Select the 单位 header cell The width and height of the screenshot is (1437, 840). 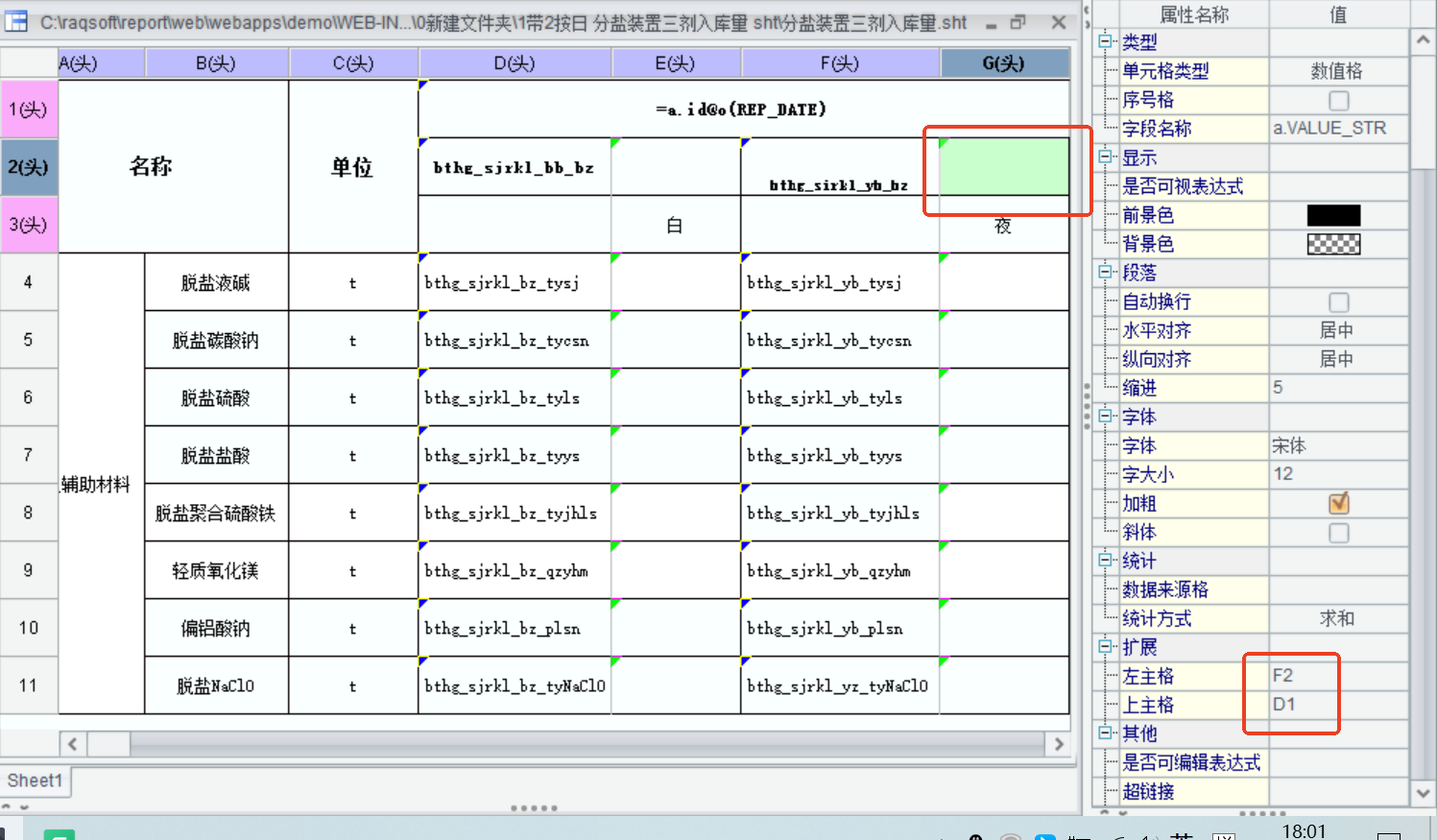(353, 167)
